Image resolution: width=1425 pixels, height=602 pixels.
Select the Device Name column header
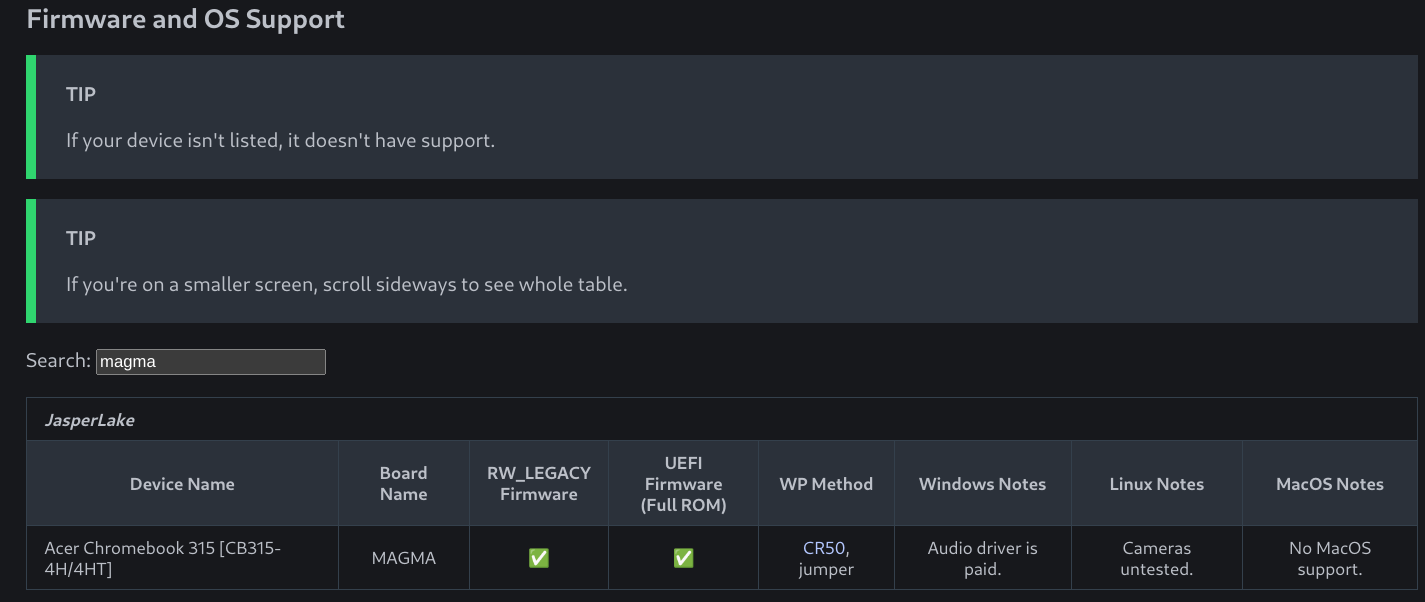182,484
